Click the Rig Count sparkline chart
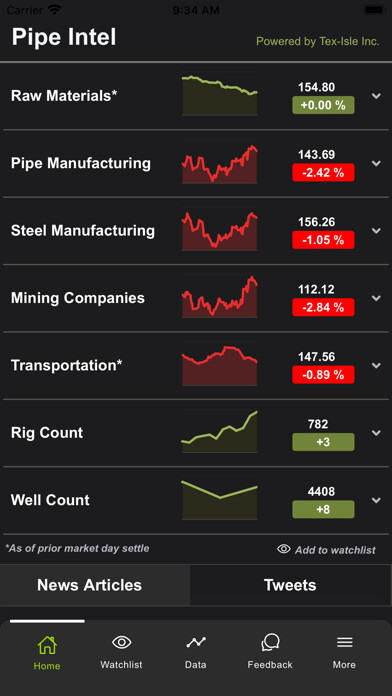Screen dimensions: 392x696 220,432
